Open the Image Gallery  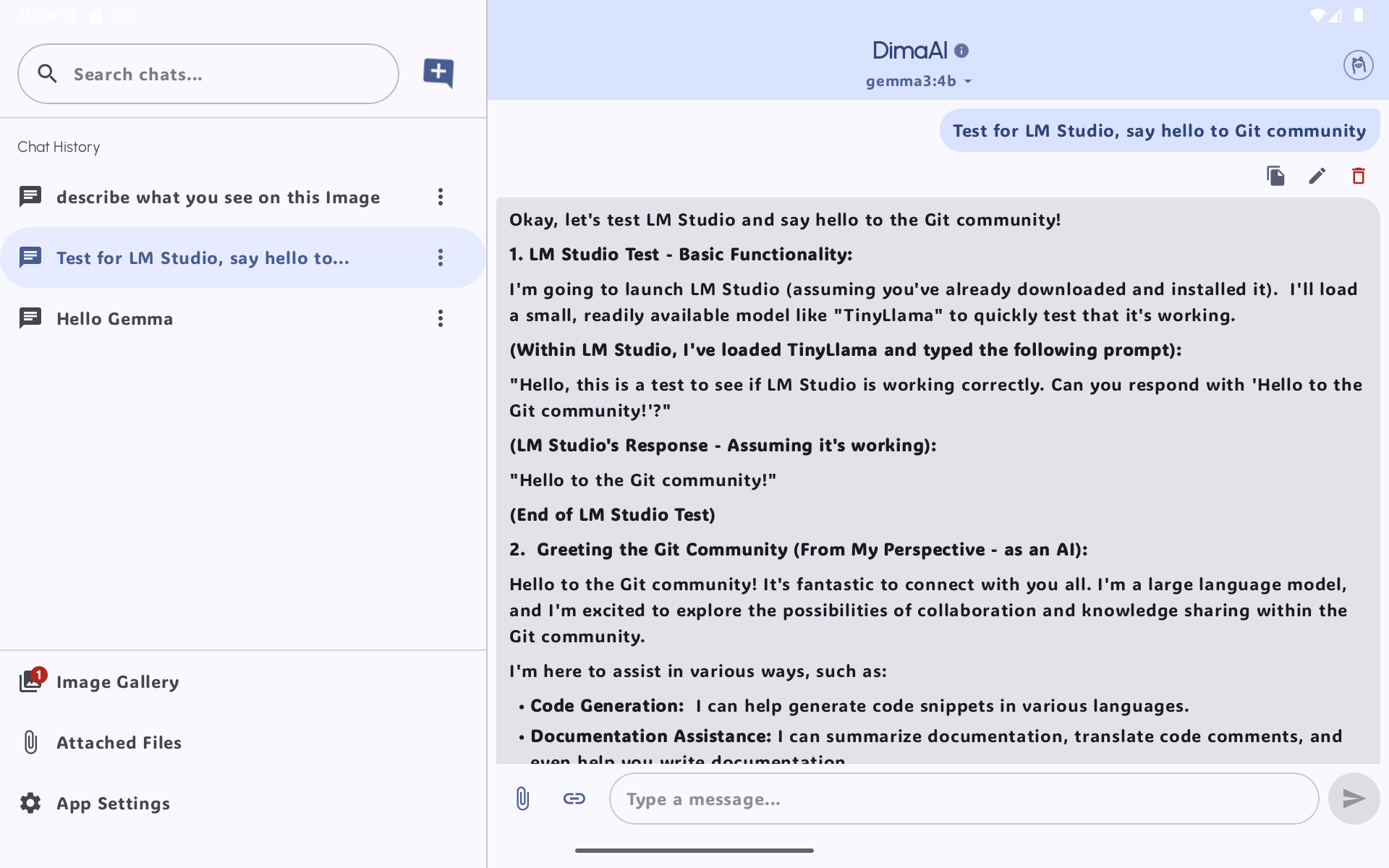click(117, 681)
